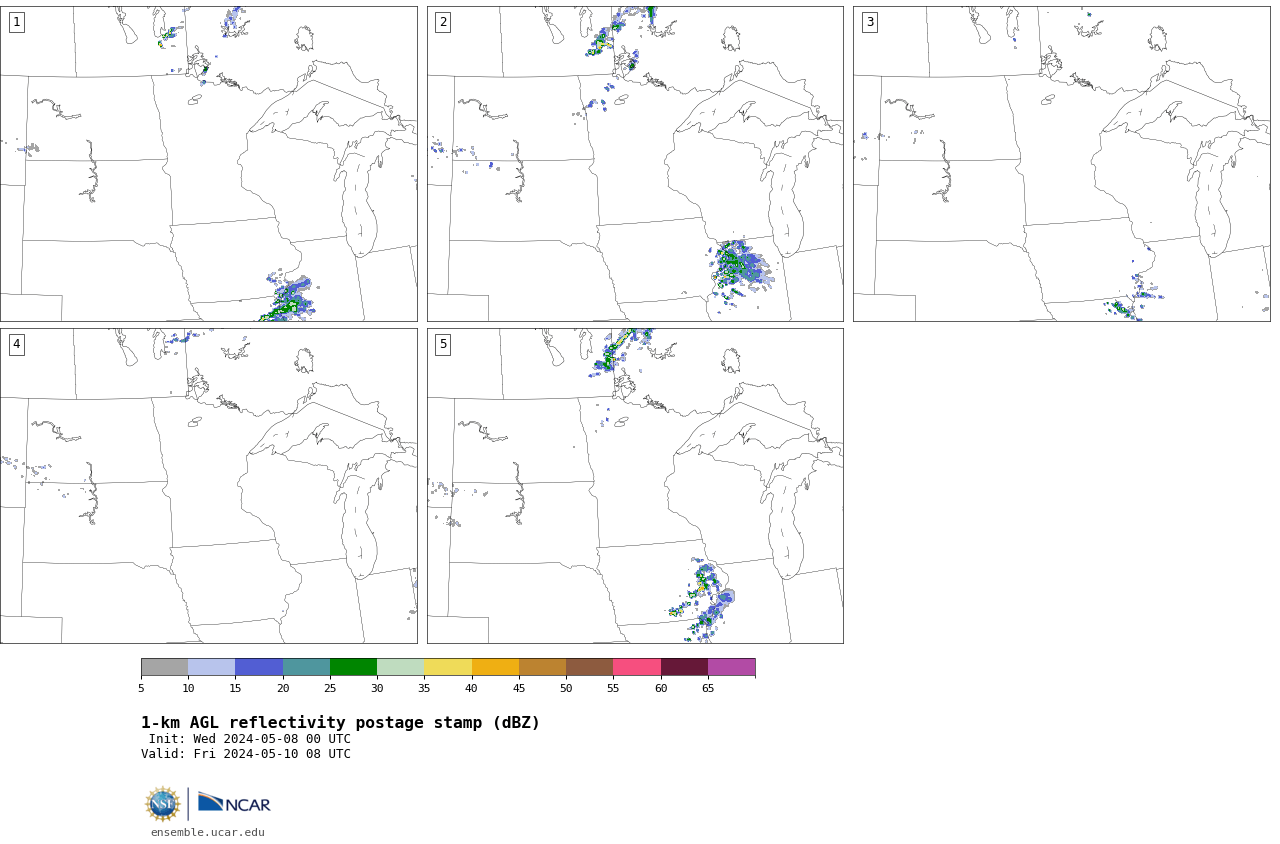Open ensemble member 5 reflectivity map
The image size is (1280, 844).
[635, 486]
